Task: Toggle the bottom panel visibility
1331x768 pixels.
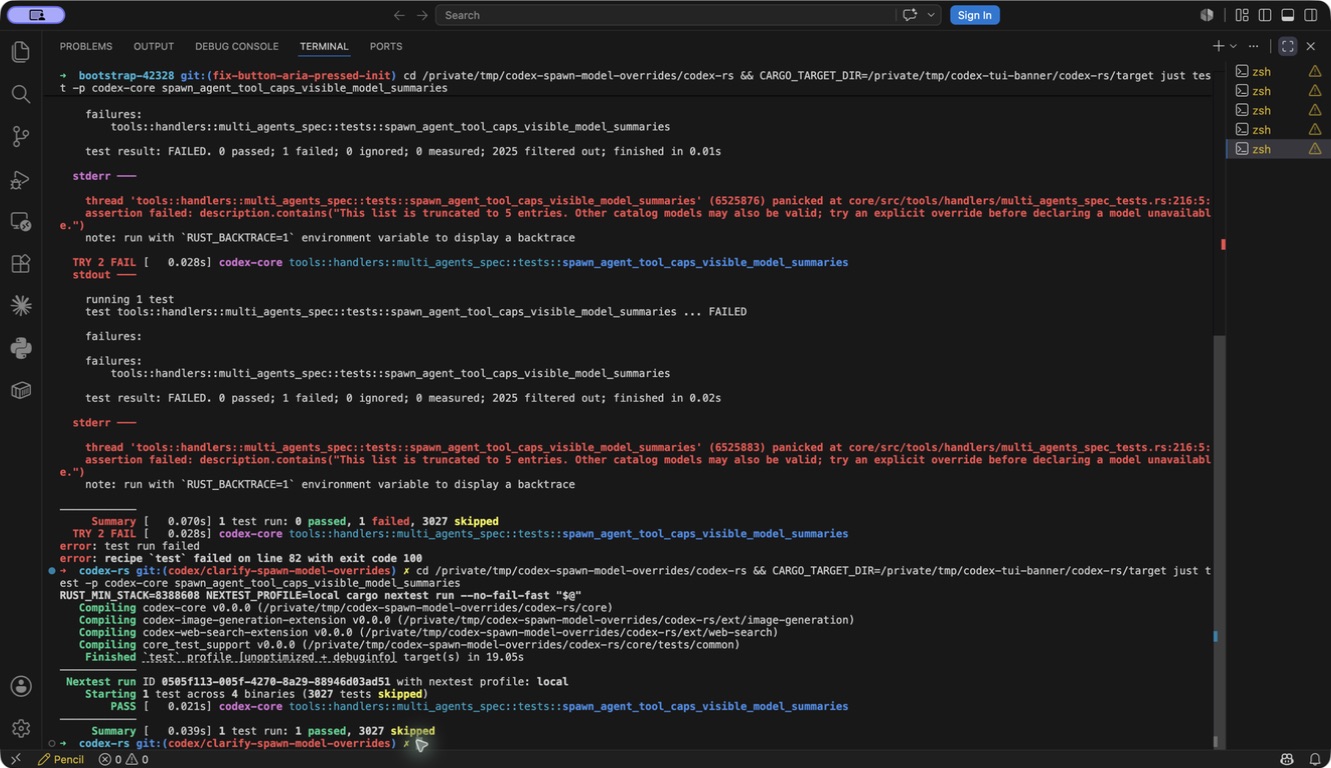Action: tap(1288, 15)
